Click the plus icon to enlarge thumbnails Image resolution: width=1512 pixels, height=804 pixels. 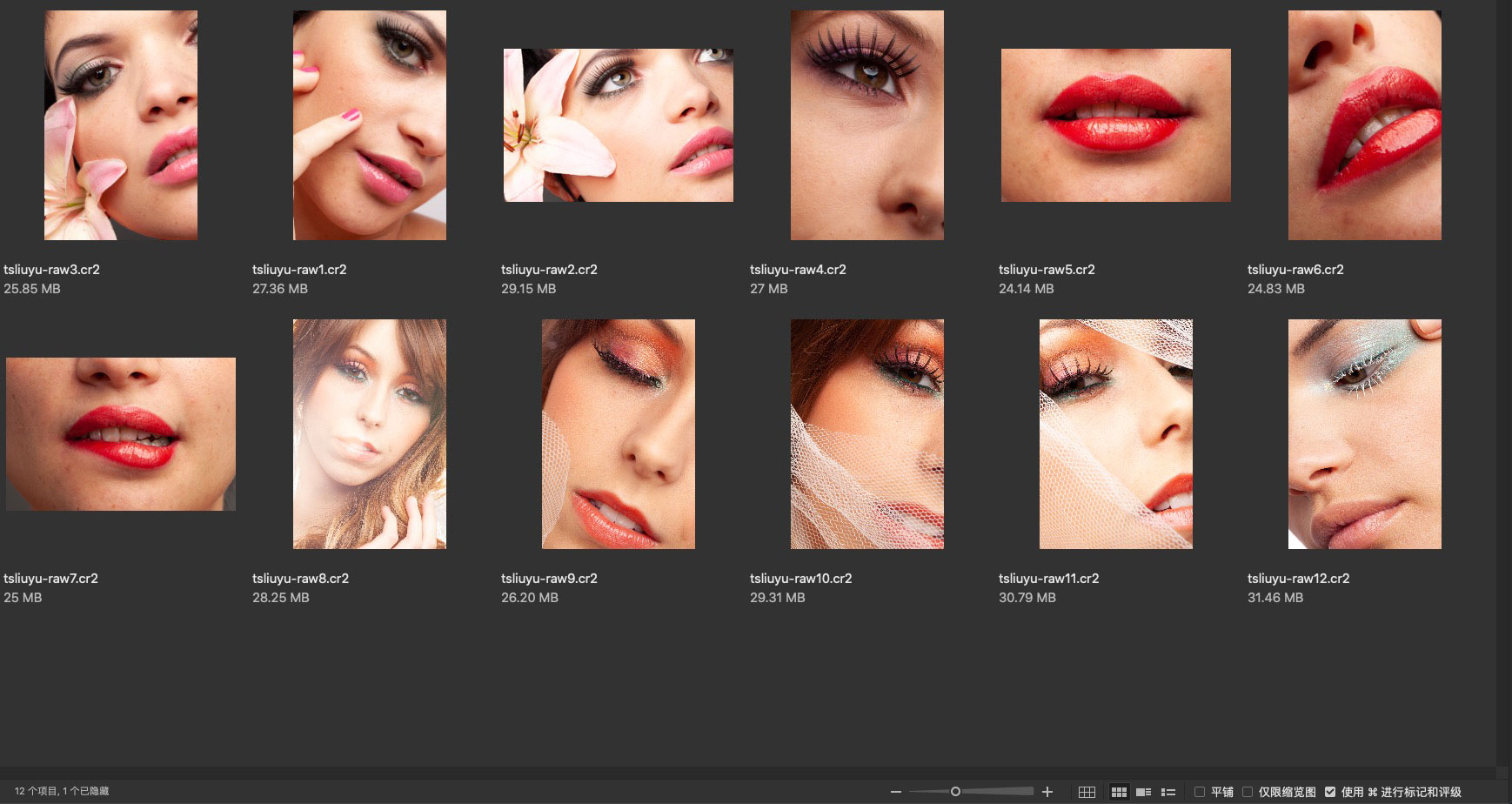point(1047,792)
